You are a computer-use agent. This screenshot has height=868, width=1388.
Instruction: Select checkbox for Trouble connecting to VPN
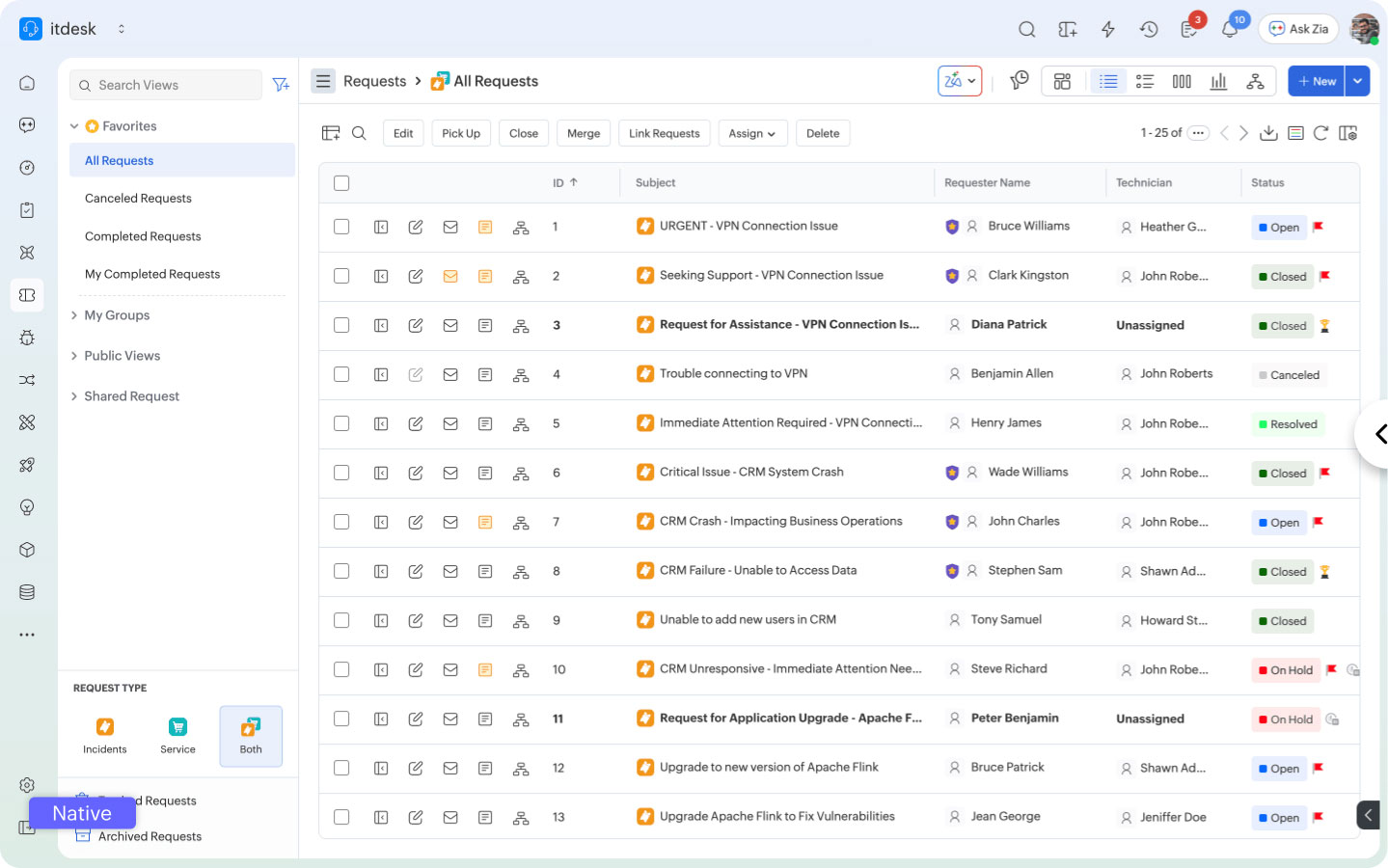click(341, 374)
